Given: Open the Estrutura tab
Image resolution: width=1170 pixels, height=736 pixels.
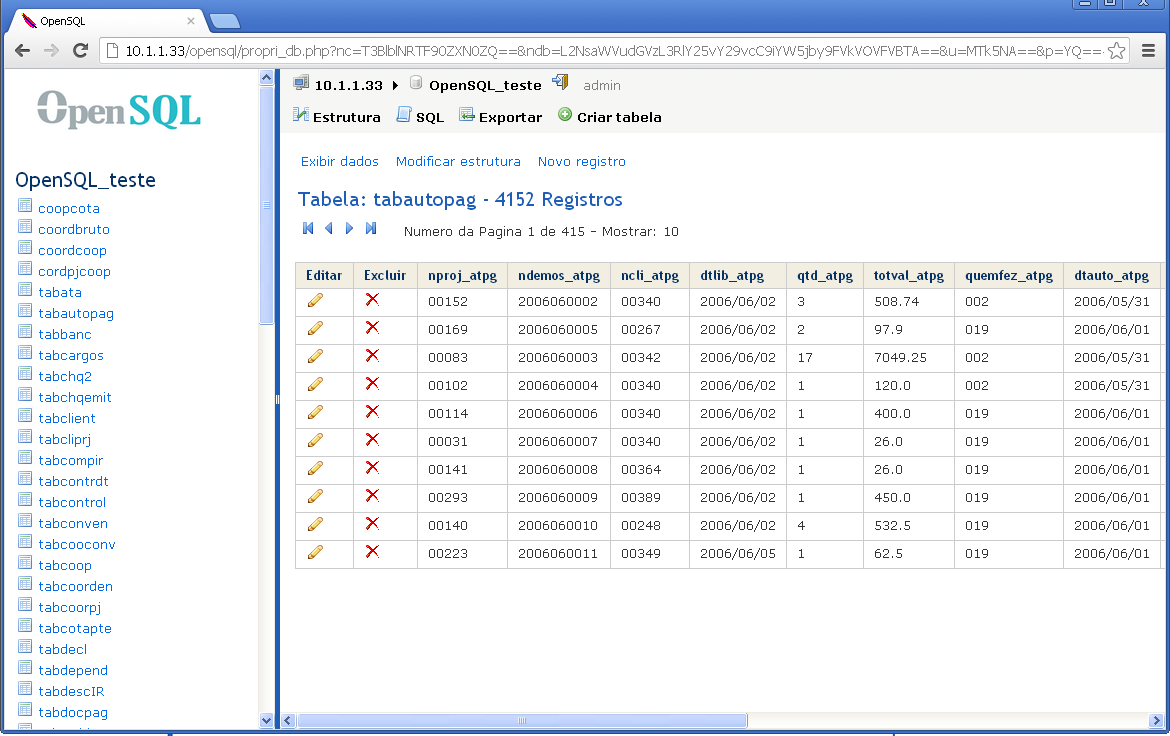Looking at the screenshot, I should [x=337, y=116].
